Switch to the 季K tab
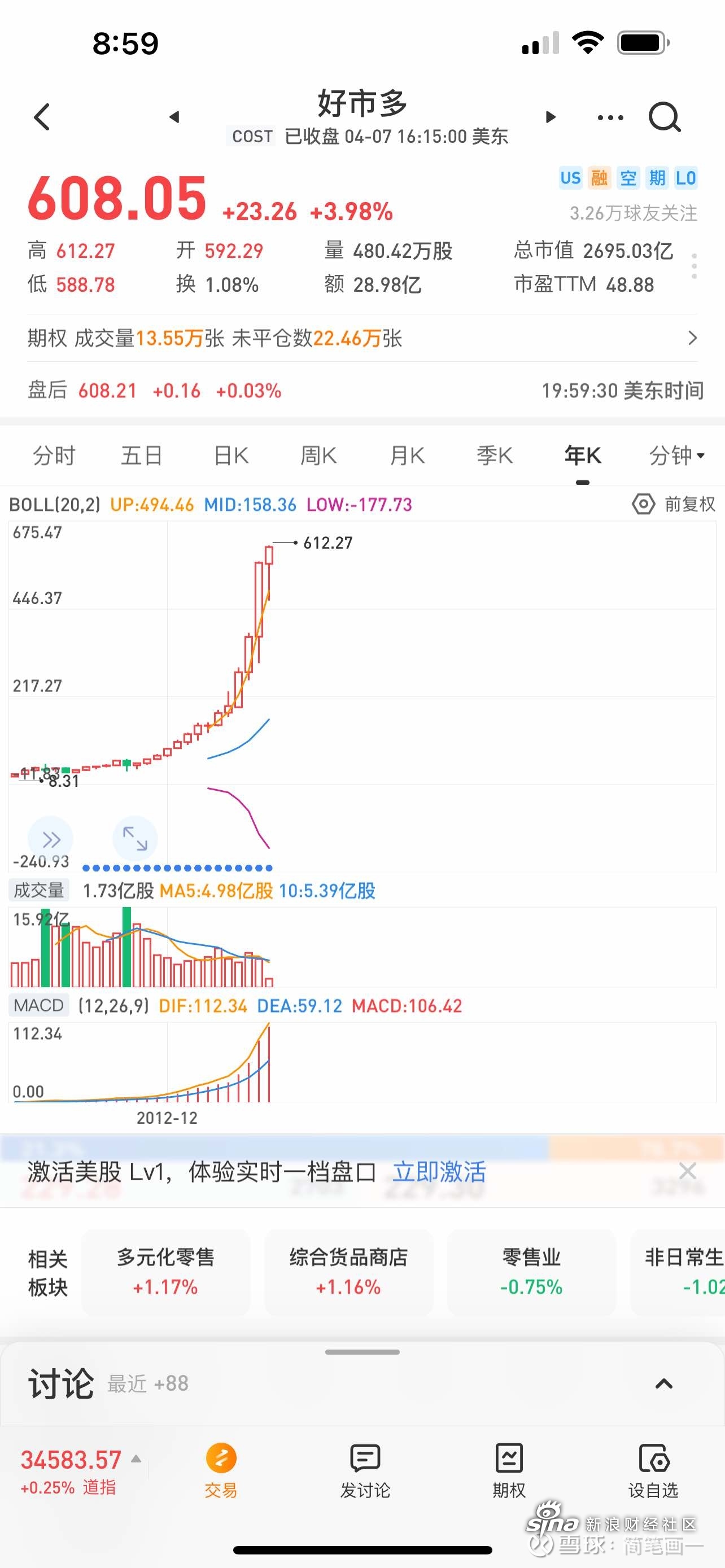The height and width of the screenshot is (1568, 725). (495, 455)
